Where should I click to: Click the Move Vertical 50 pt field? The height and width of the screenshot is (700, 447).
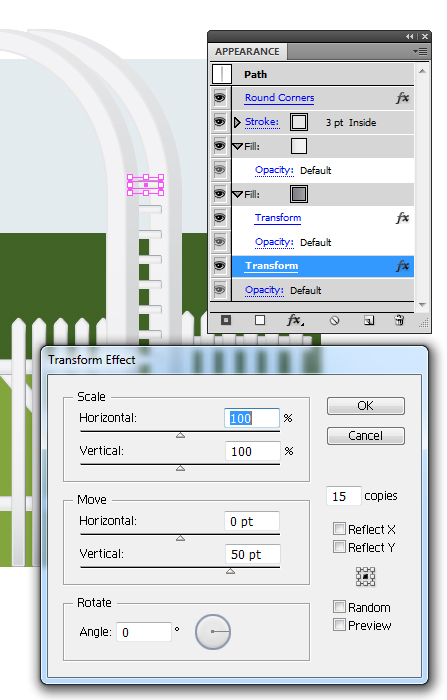[x=252, y=554]
